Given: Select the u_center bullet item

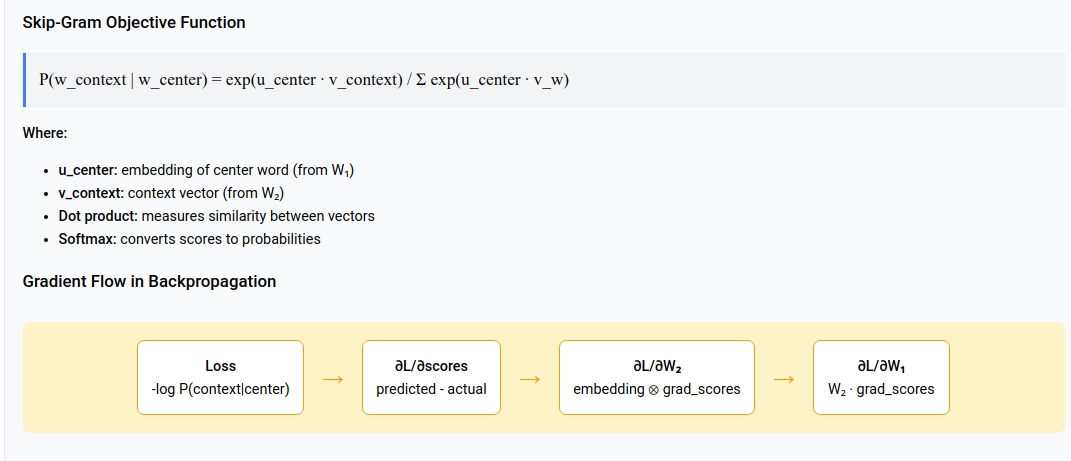Looking at the screenshot, I should coord(206,170).
